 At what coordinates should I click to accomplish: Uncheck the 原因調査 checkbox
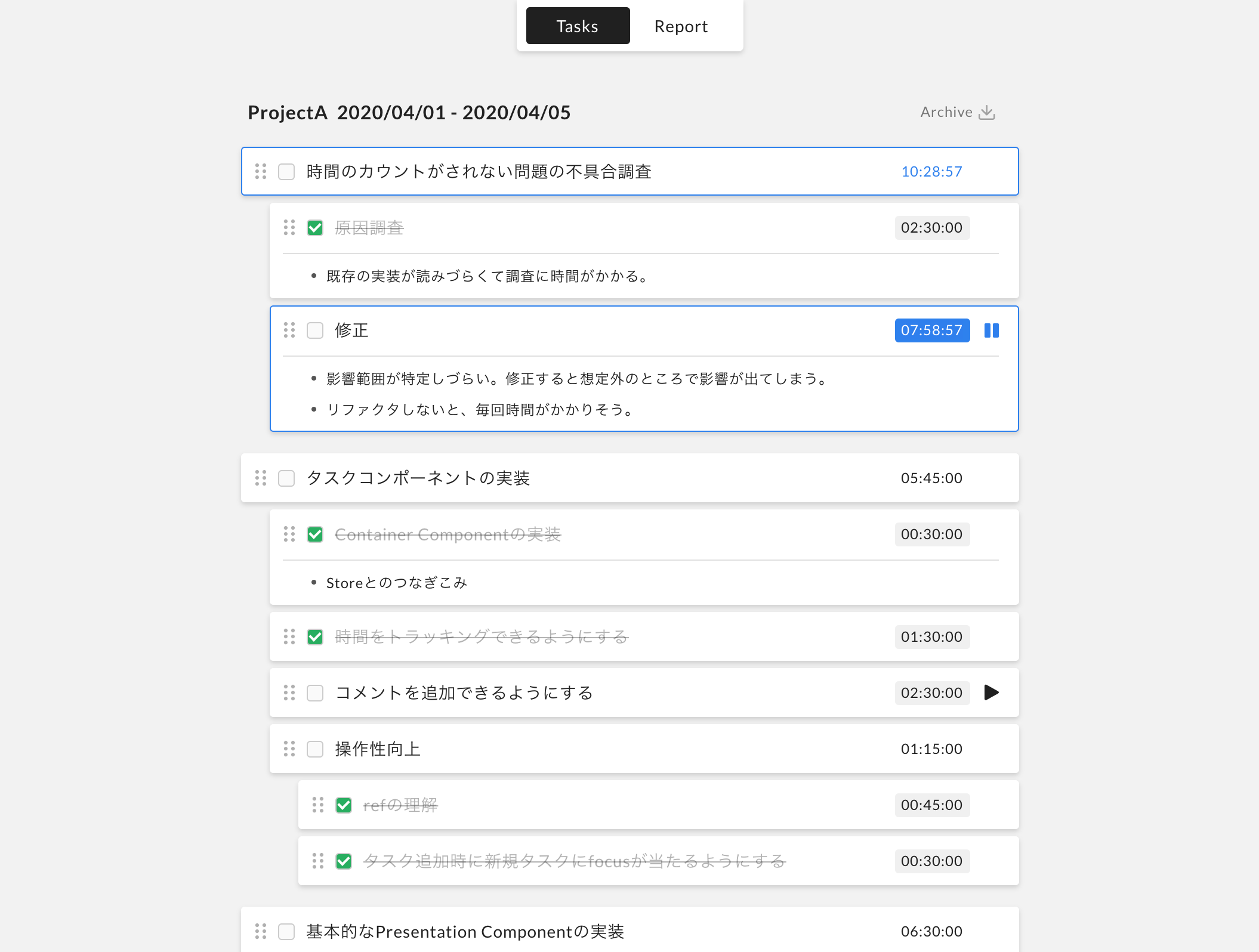(x=315, y=228)
